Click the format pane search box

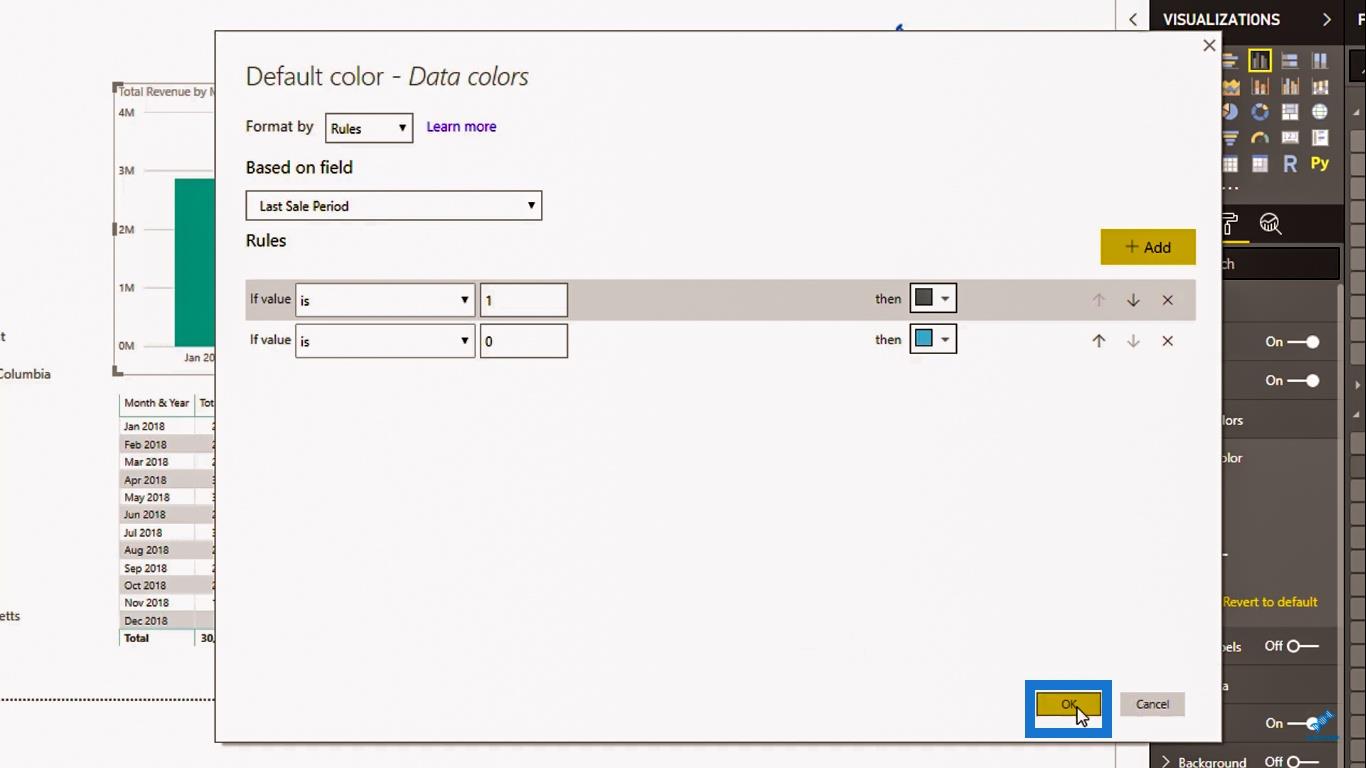[1280, 264]
